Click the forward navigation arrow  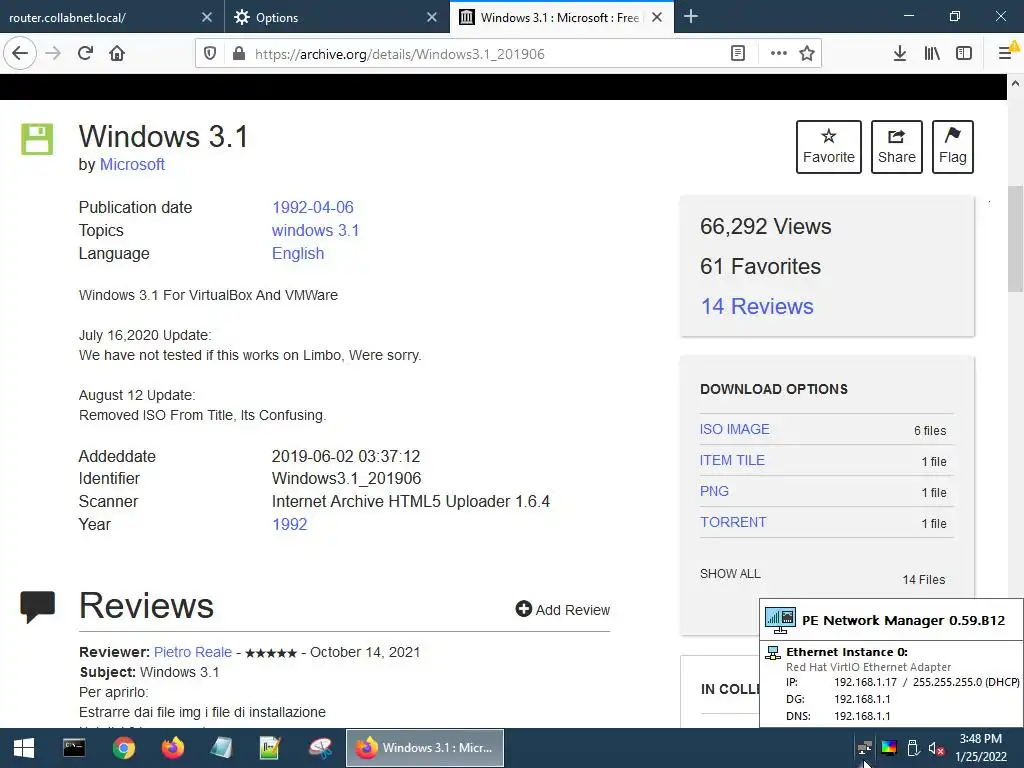(53, 54)
